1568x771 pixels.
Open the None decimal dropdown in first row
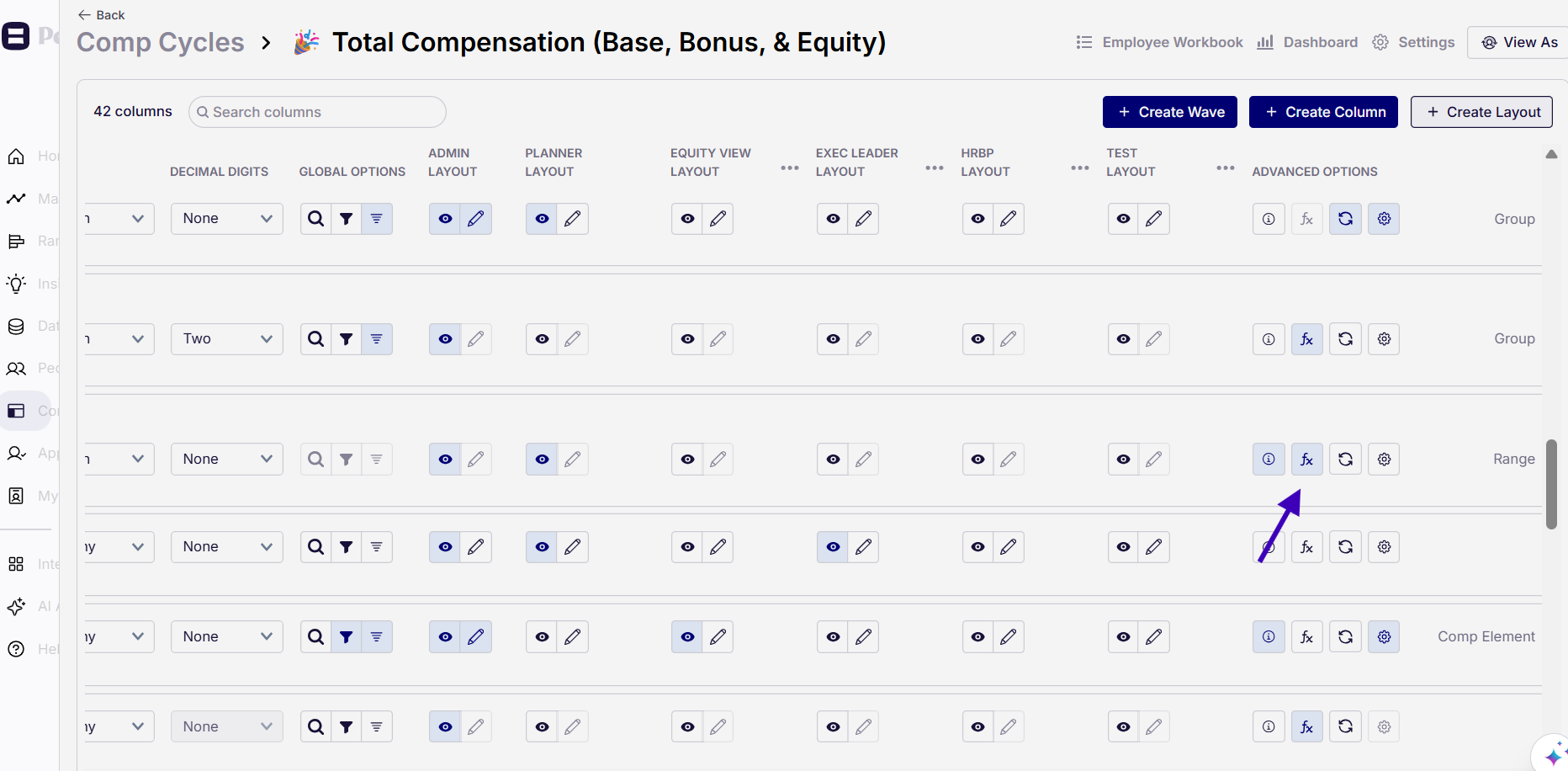pyautogui.click(x=227, y=219)
